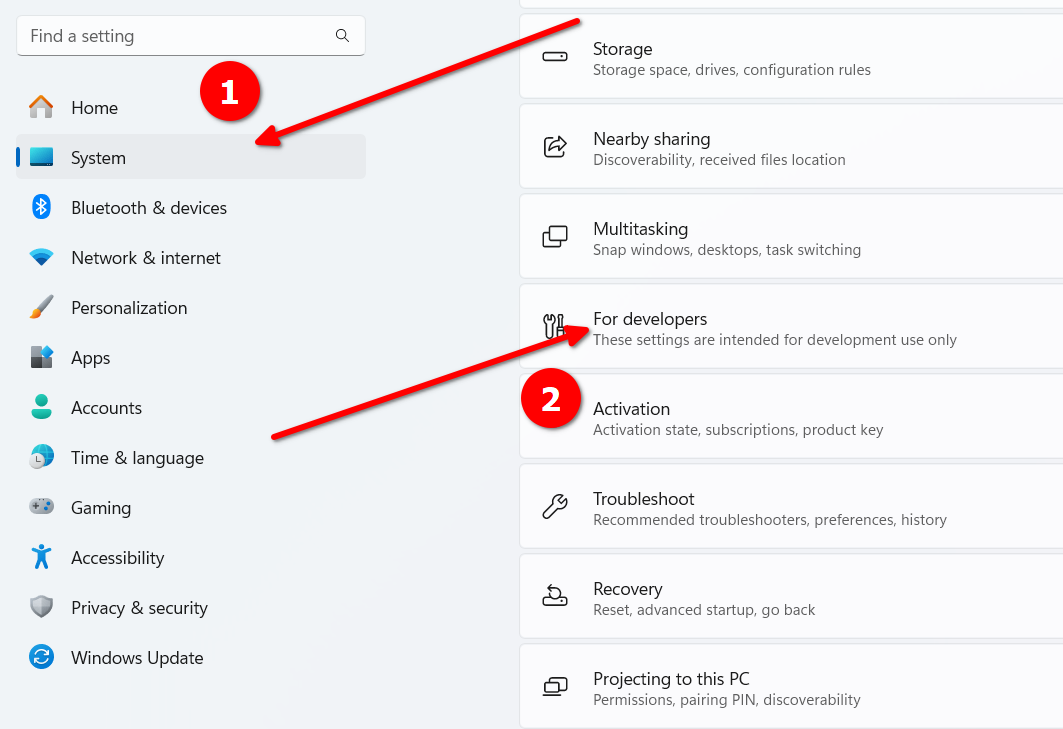This screenshot has height=729, width=1063.
Task: Click the Bluetooth icon in sidebar
Action: (x=41, y=207)
